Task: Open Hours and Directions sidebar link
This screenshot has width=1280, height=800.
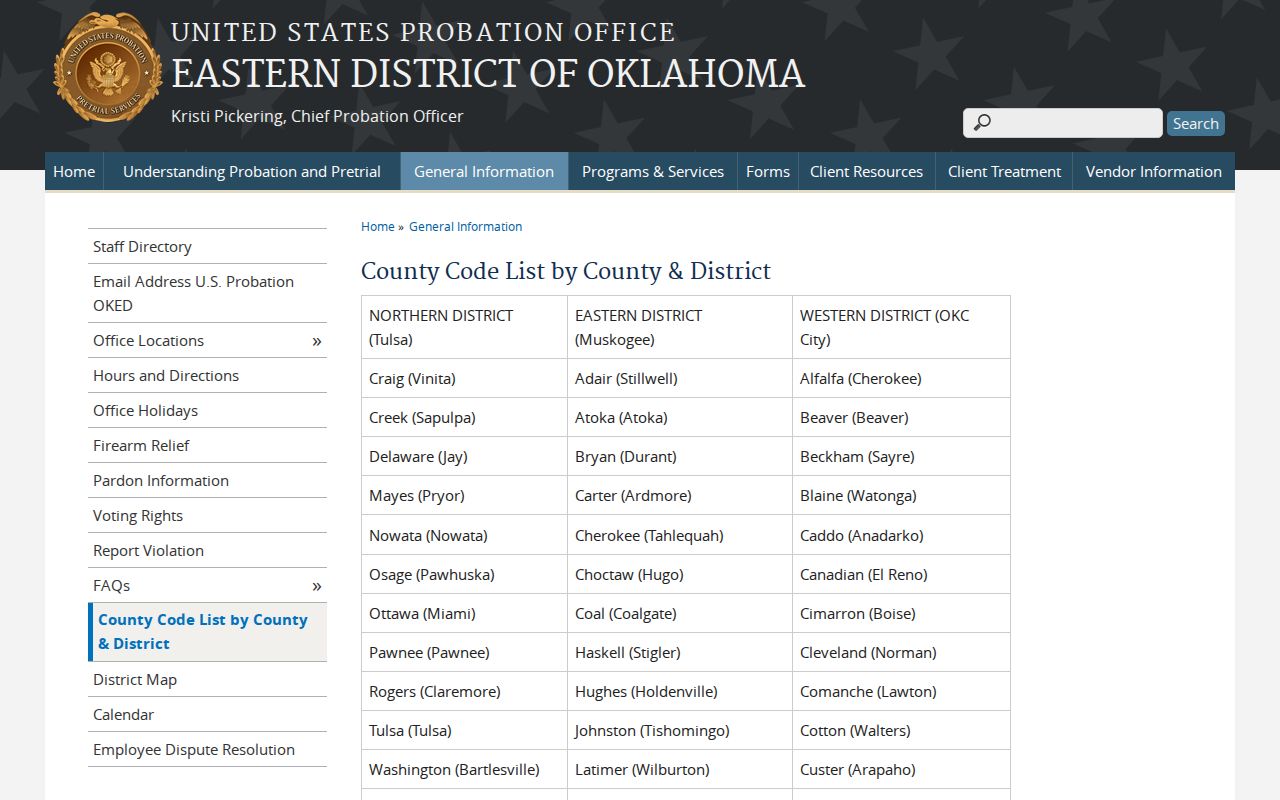Action: [207, 376]
